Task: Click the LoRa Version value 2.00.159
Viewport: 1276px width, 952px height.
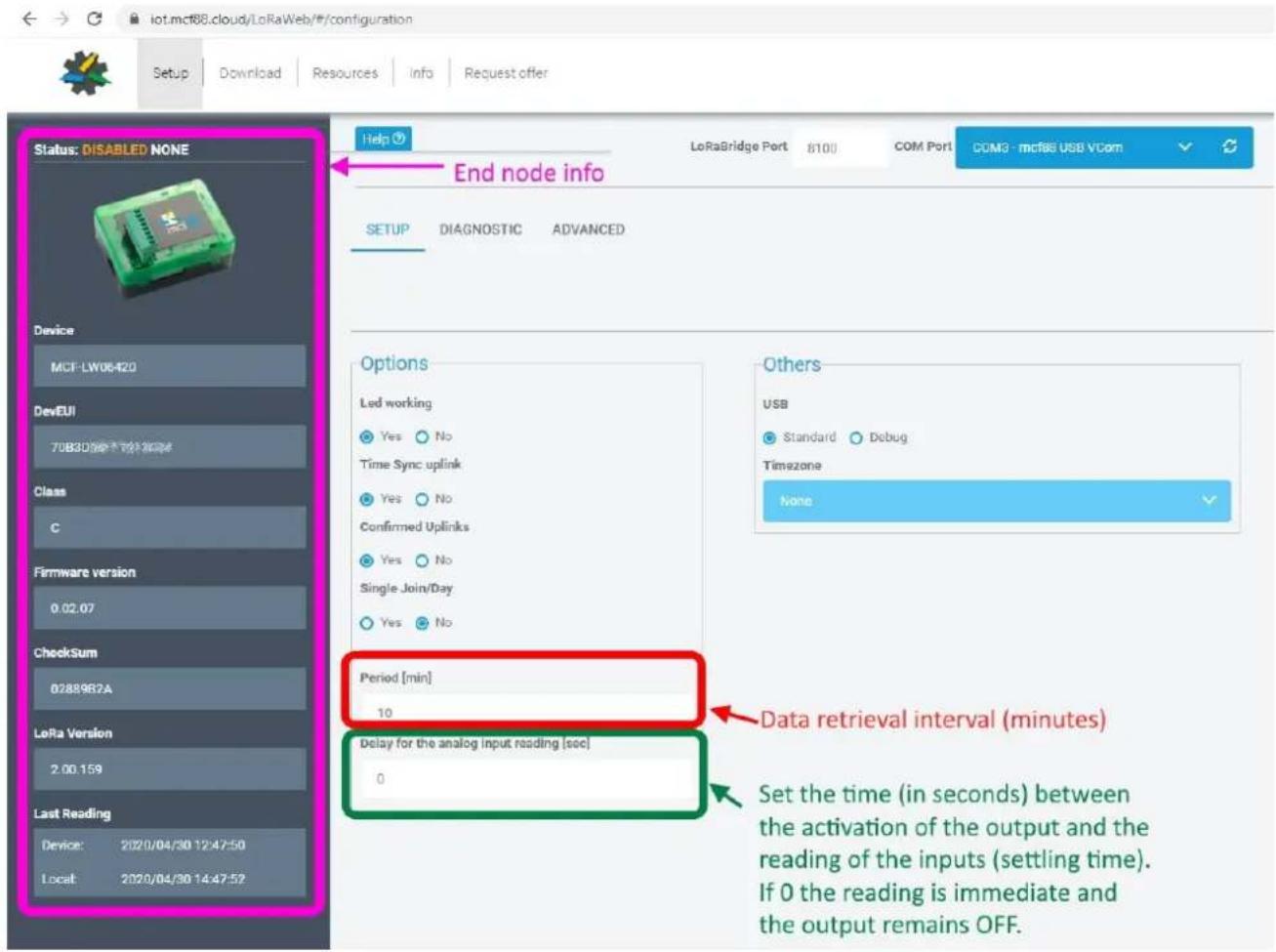Action: 169,768
